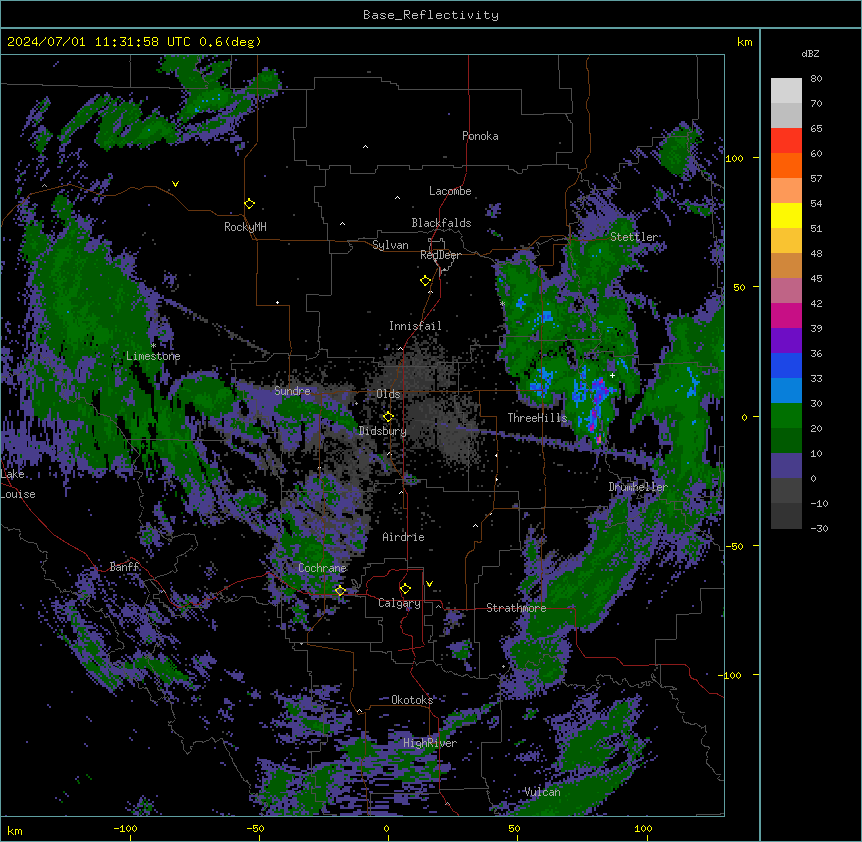Click the Sylvan label
Screen dimensions: 862x842
point(390,245)
